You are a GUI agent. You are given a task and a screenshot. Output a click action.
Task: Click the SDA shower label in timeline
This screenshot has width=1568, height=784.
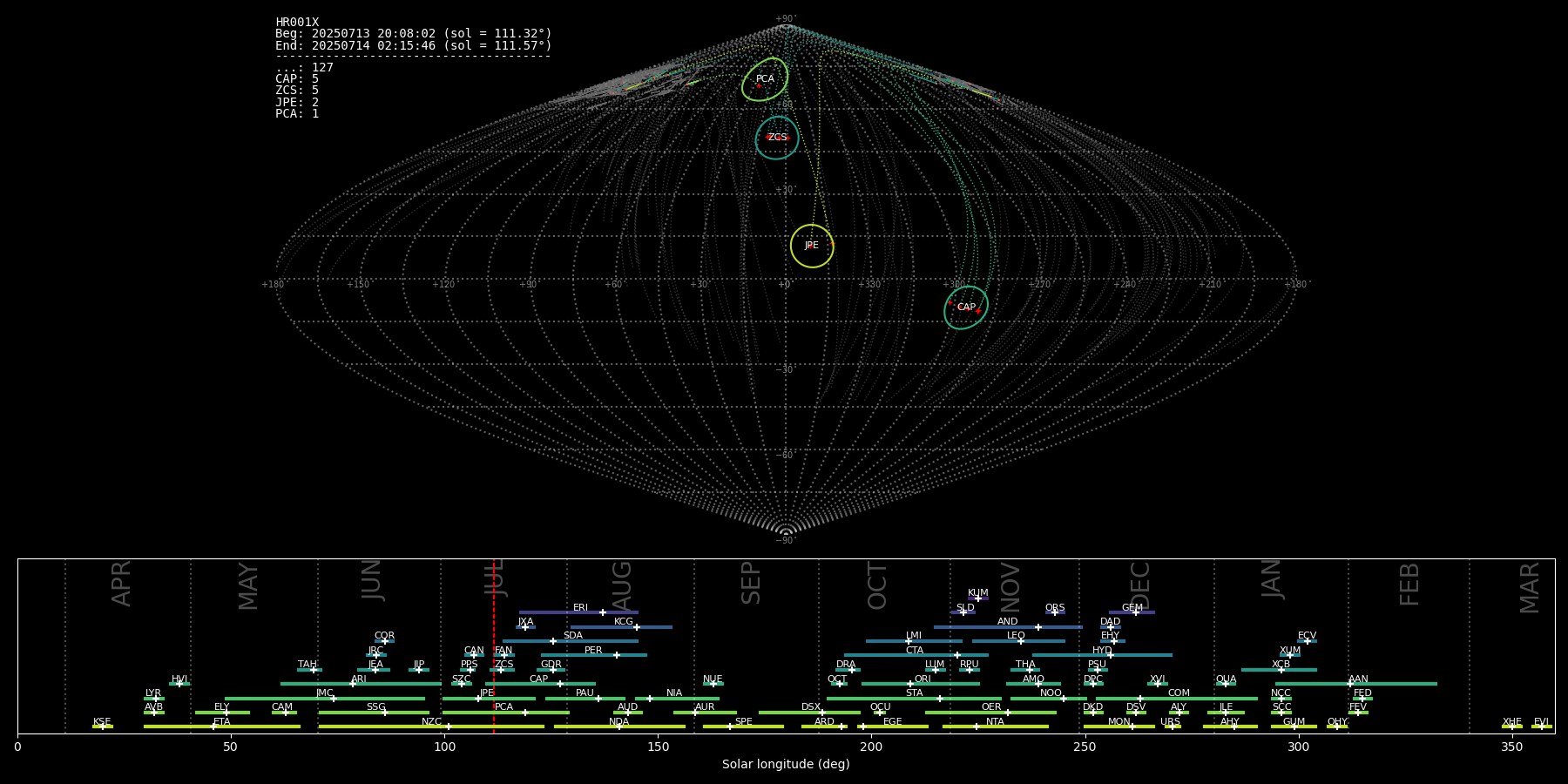573,636
